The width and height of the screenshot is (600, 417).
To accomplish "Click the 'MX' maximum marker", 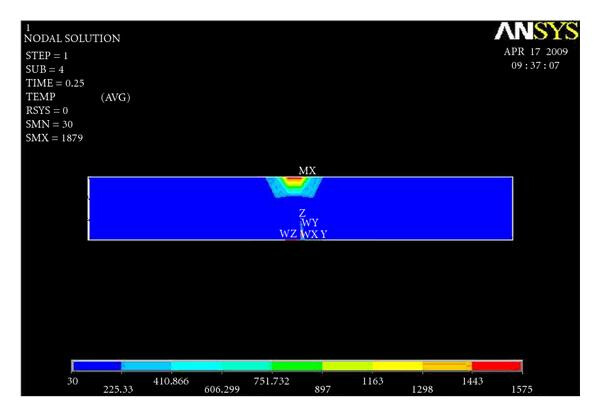I will click(307, 171).
